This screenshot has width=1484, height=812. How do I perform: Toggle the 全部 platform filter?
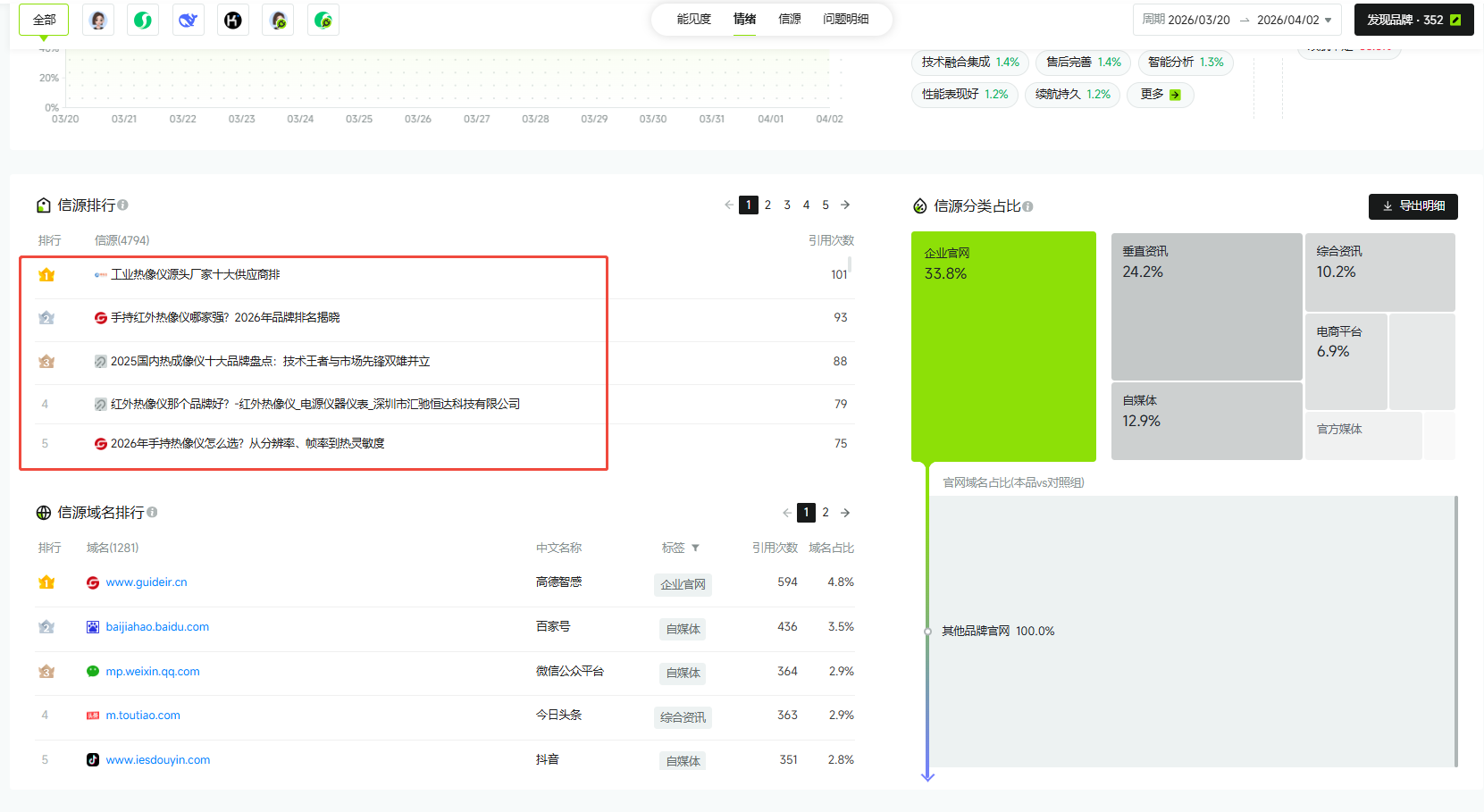44,20
